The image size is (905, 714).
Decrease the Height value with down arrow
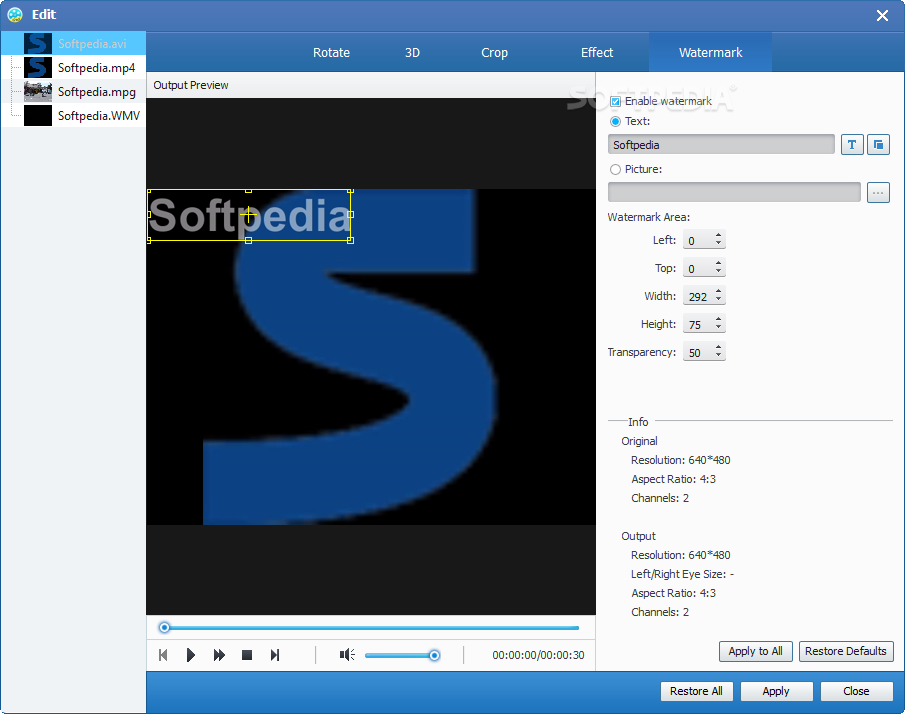(719, 327)
